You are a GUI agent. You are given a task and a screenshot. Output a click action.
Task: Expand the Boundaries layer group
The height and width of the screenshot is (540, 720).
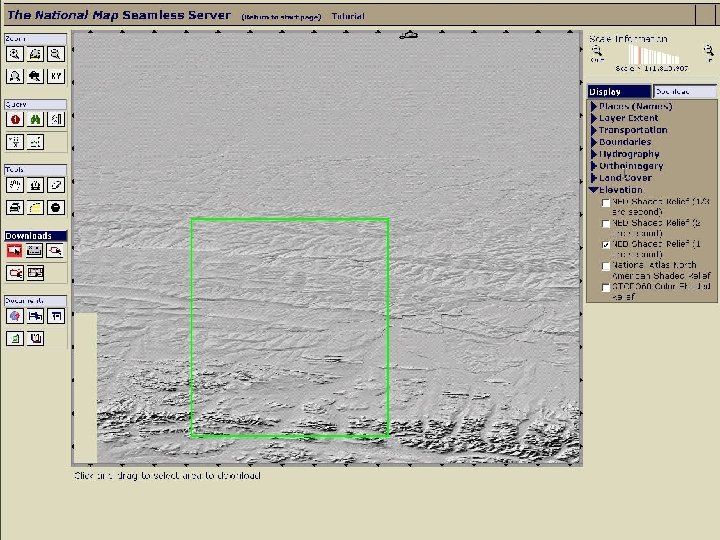tap(594, 142)
